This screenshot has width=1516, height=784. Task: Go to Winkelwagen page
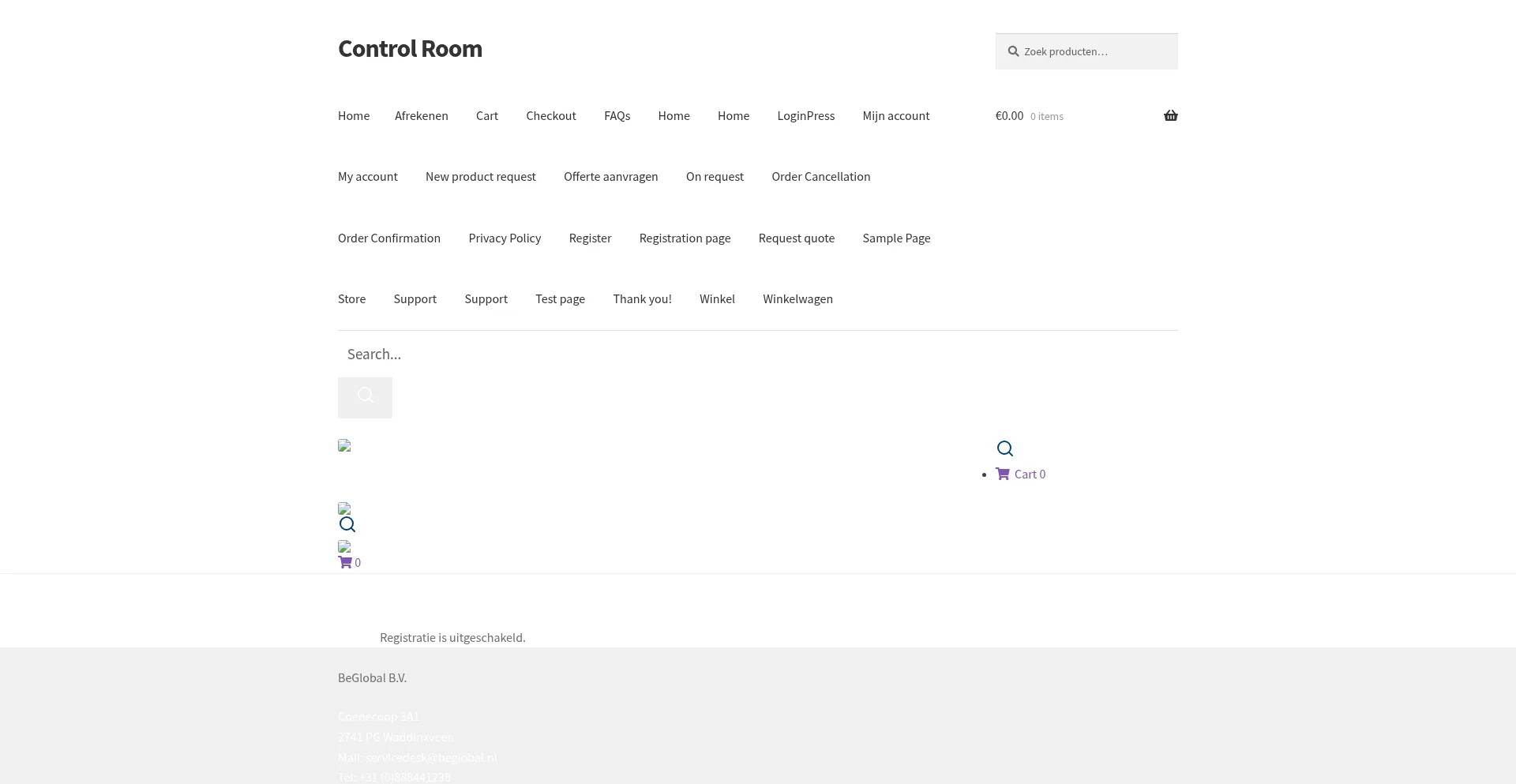[797, 298]
